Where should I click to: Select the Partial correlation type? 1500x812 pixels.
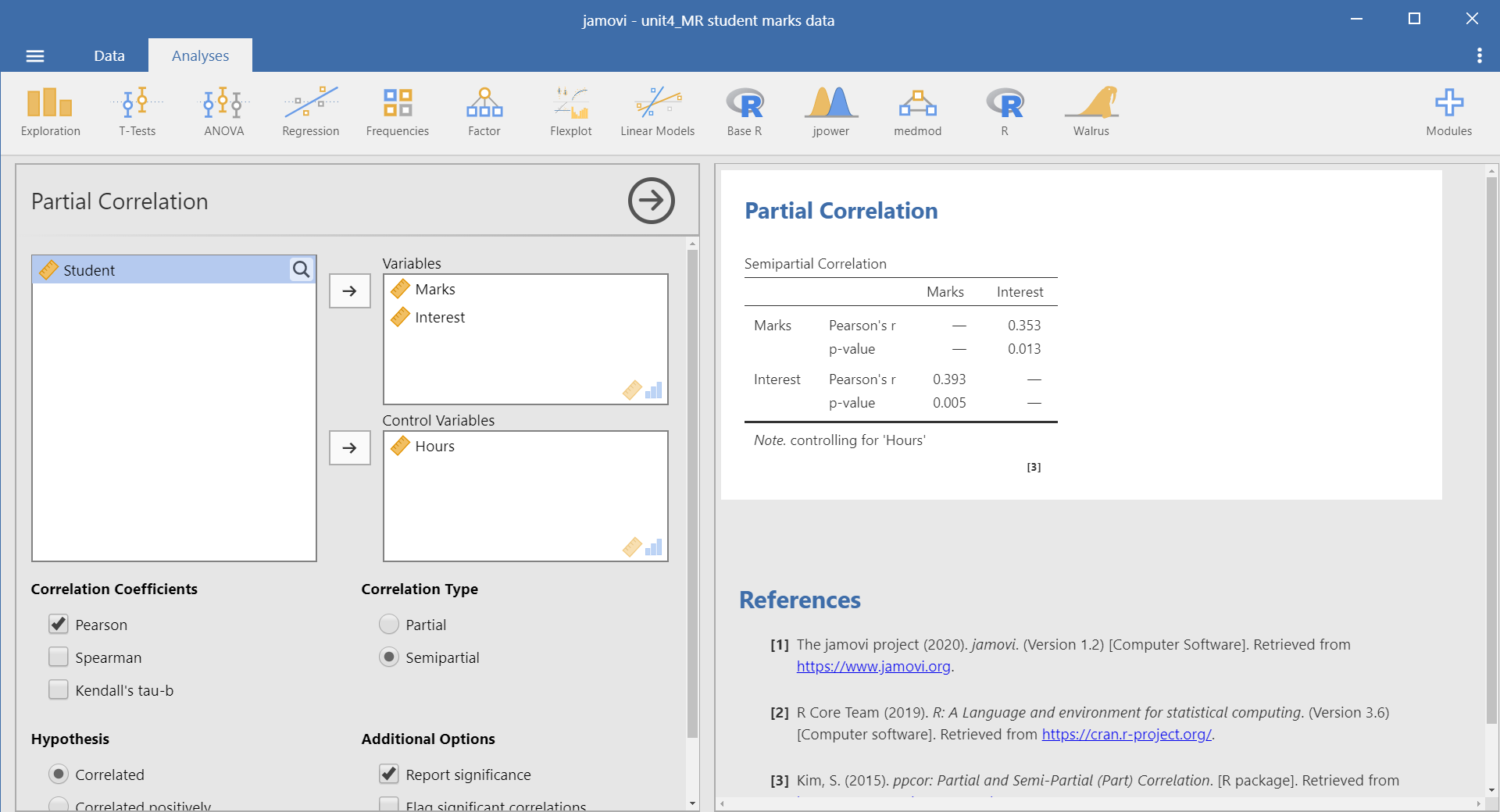pos(389,624)
